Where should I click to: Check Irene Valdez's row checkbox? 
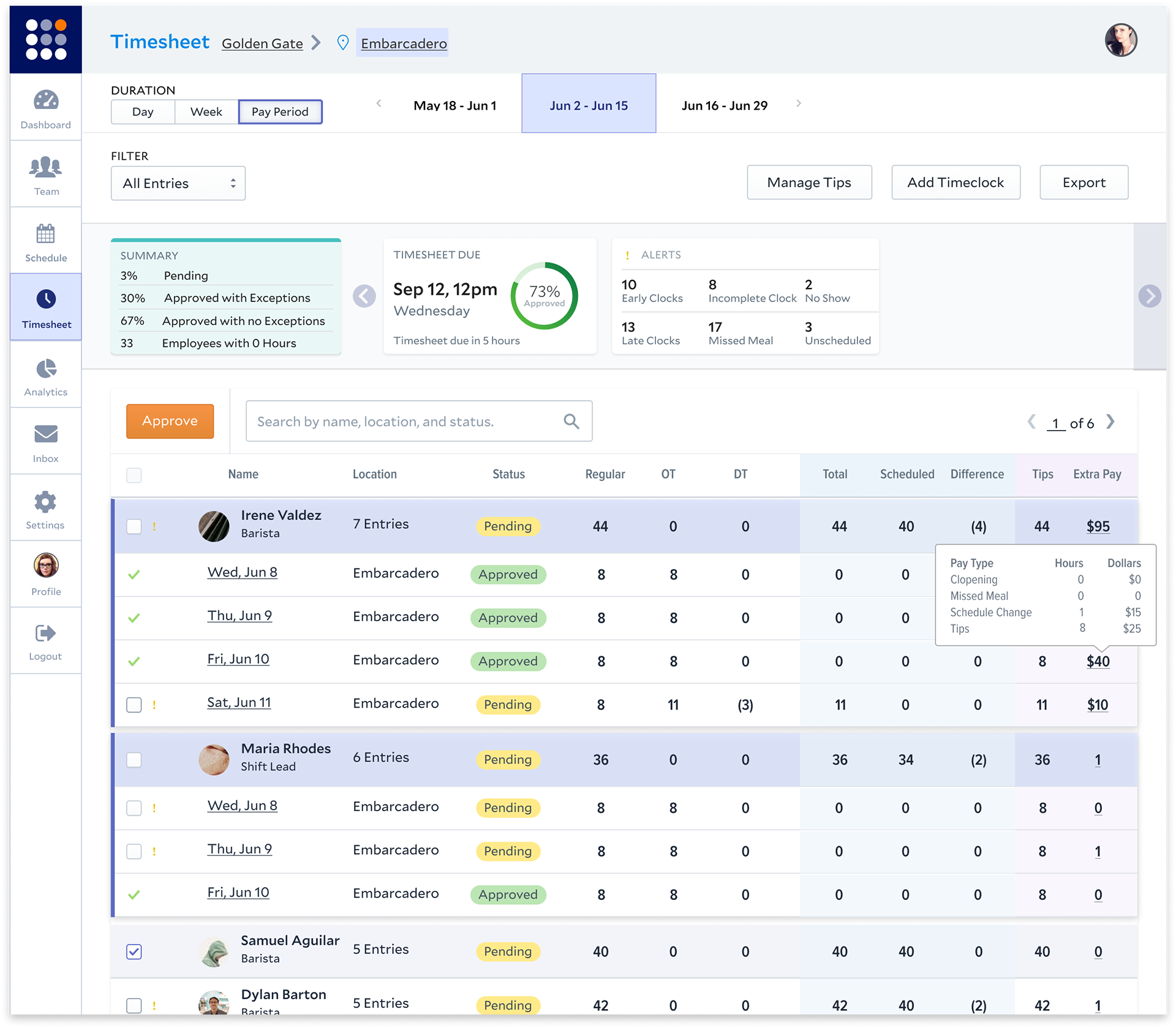click(x=134, y=526)
